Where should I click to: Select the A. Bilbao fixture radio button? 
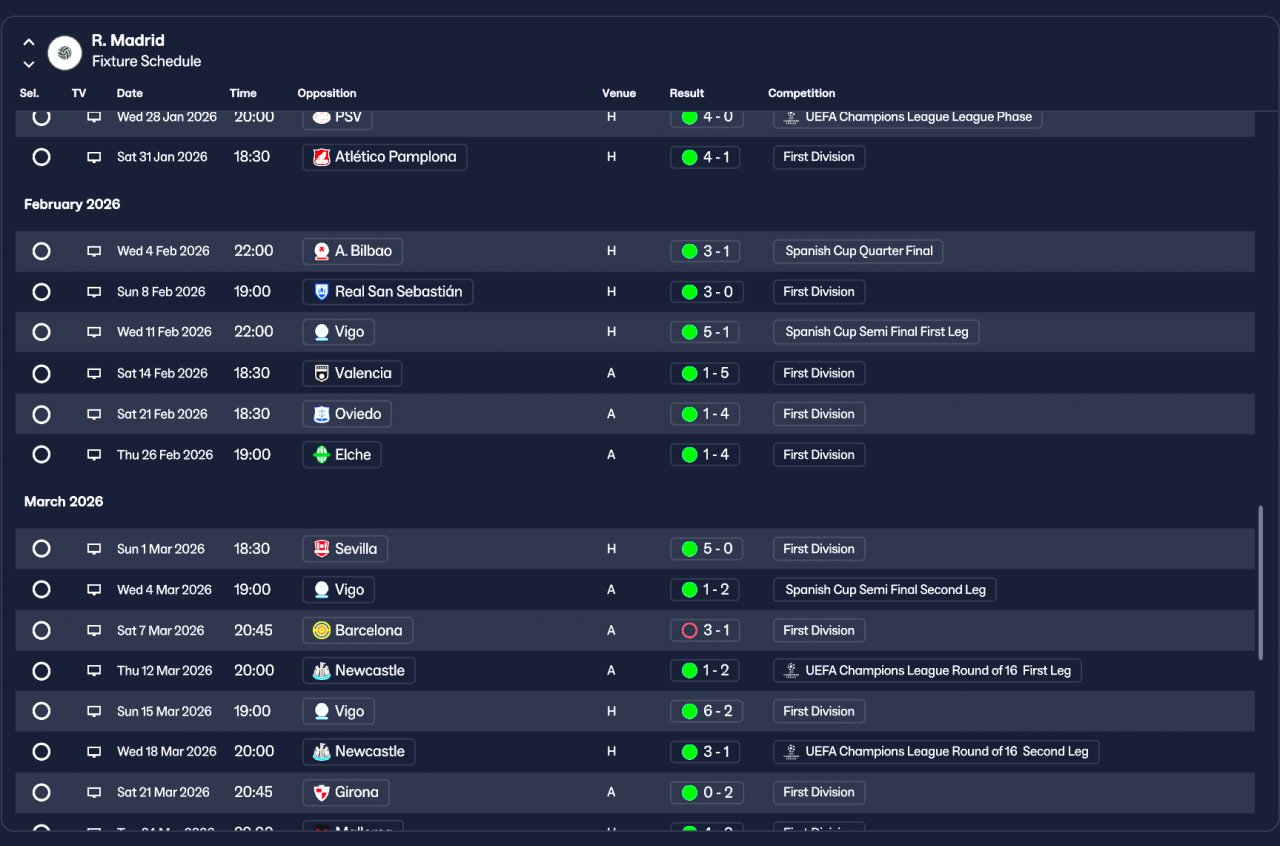point(41,251)
